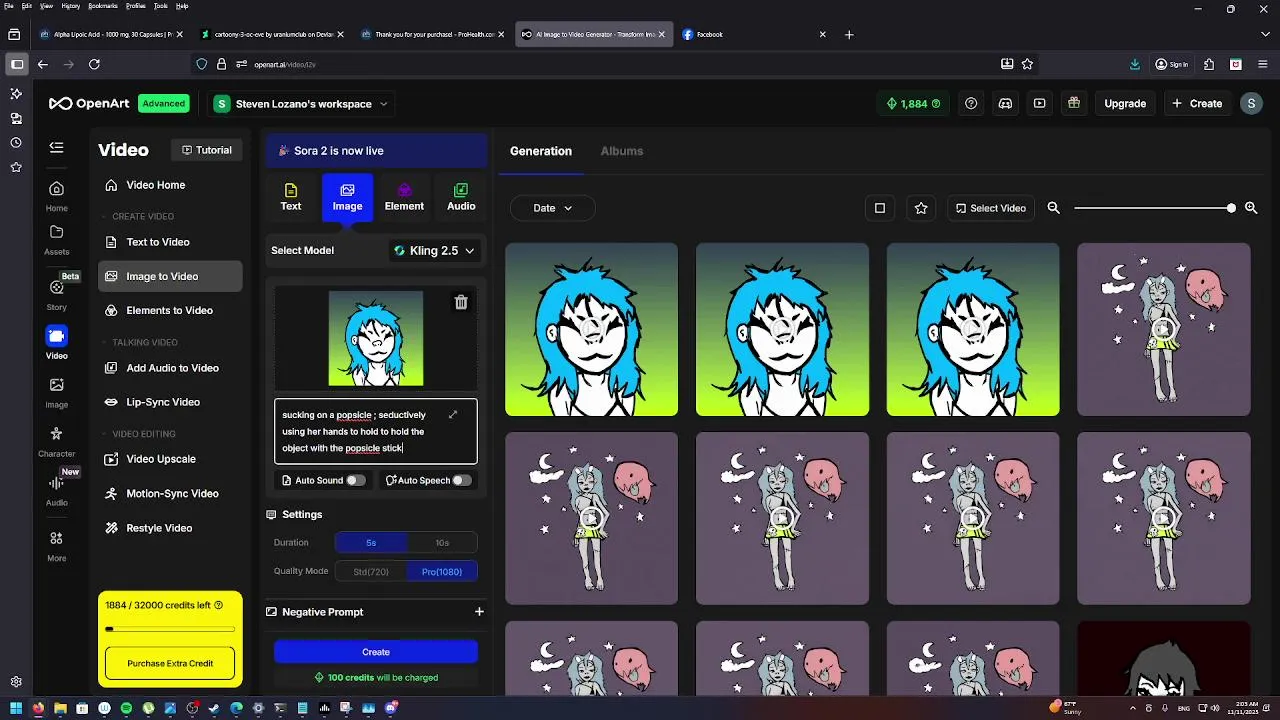Image resolution: width=1280 pixels, height=720 pixels.
Task: Open the Date sort dropdown
Action: pyautogui.click(x=553, y=208)
